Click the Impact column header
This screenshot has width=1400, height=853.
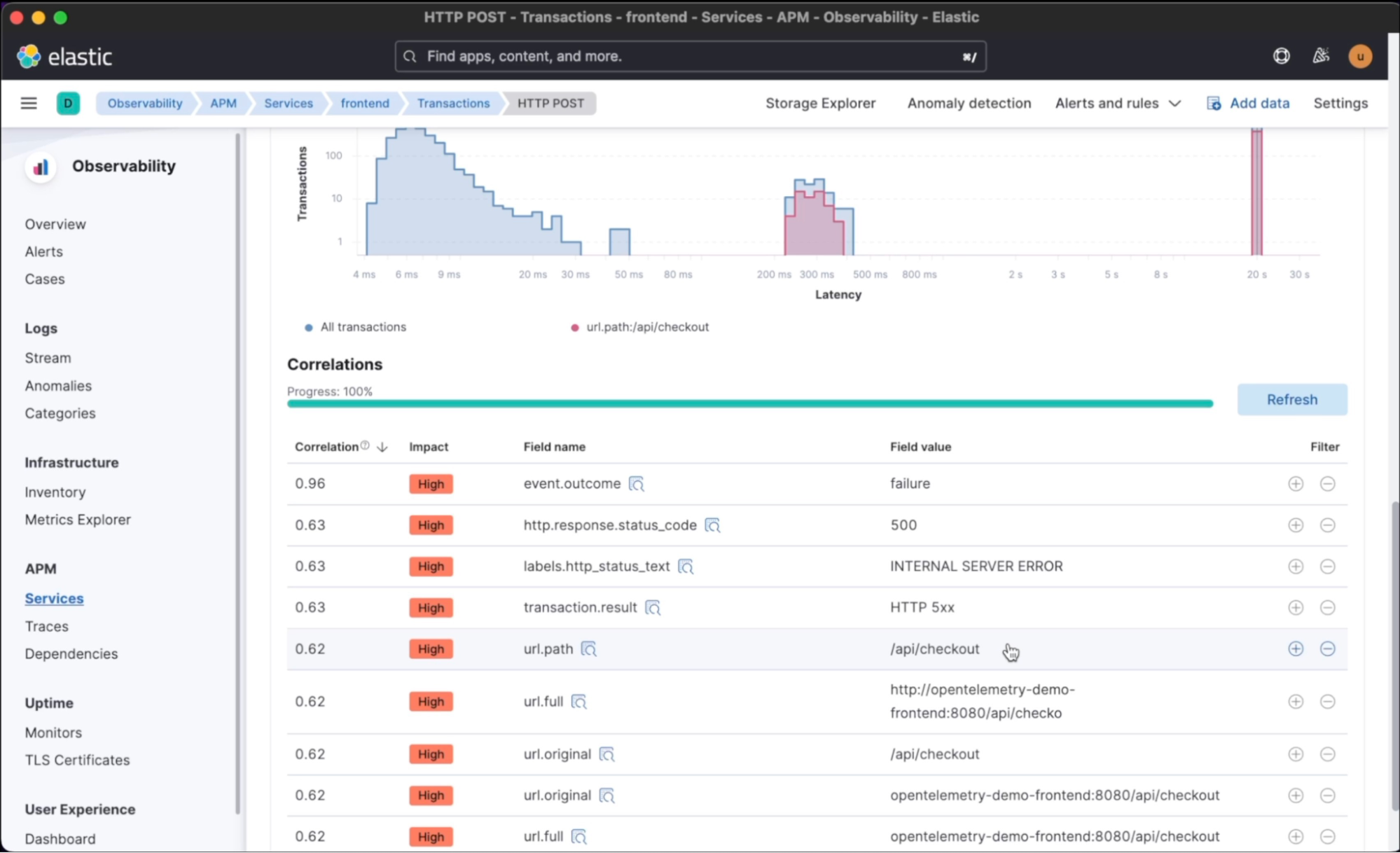coord(429,447)
